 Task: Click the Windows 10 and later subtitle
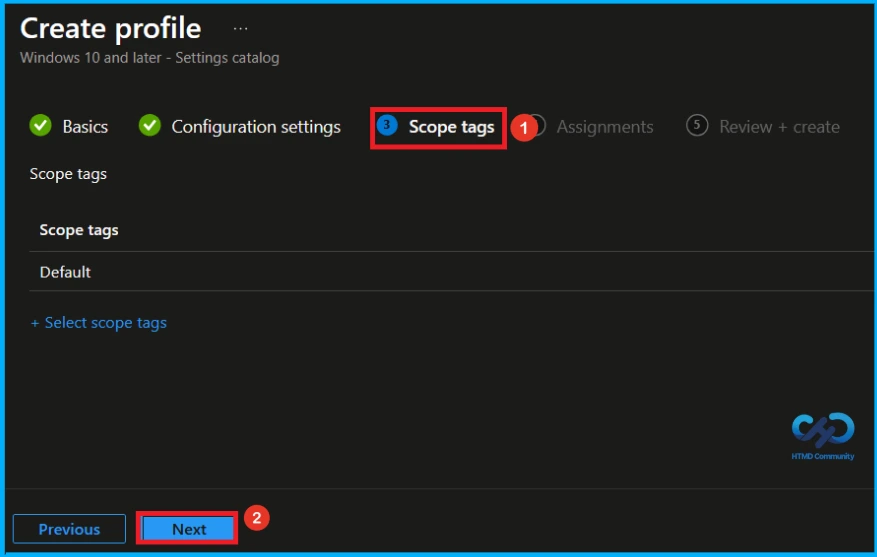click(x=149, y=58)
